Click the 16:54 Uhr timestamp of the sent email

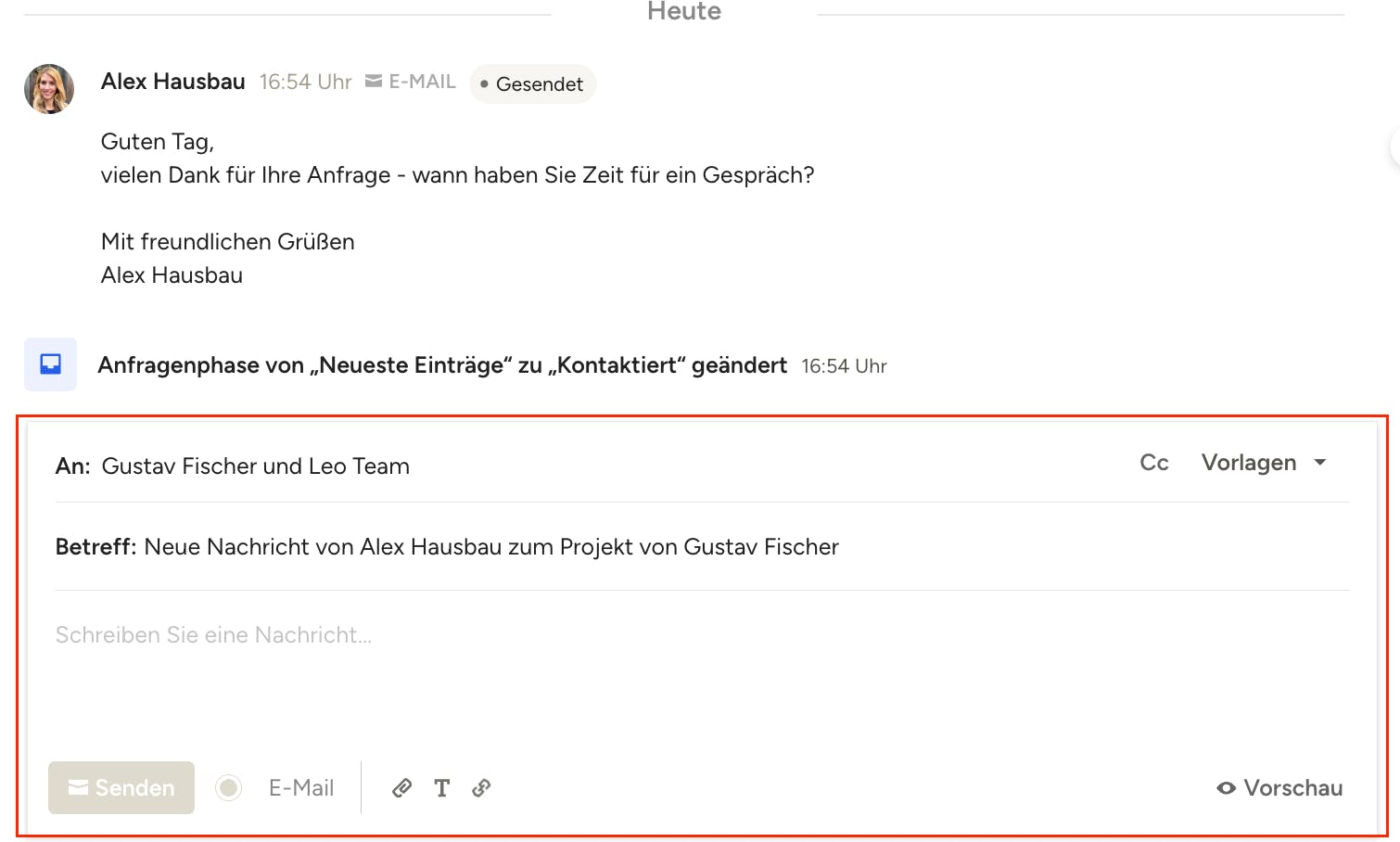[305, 82]
